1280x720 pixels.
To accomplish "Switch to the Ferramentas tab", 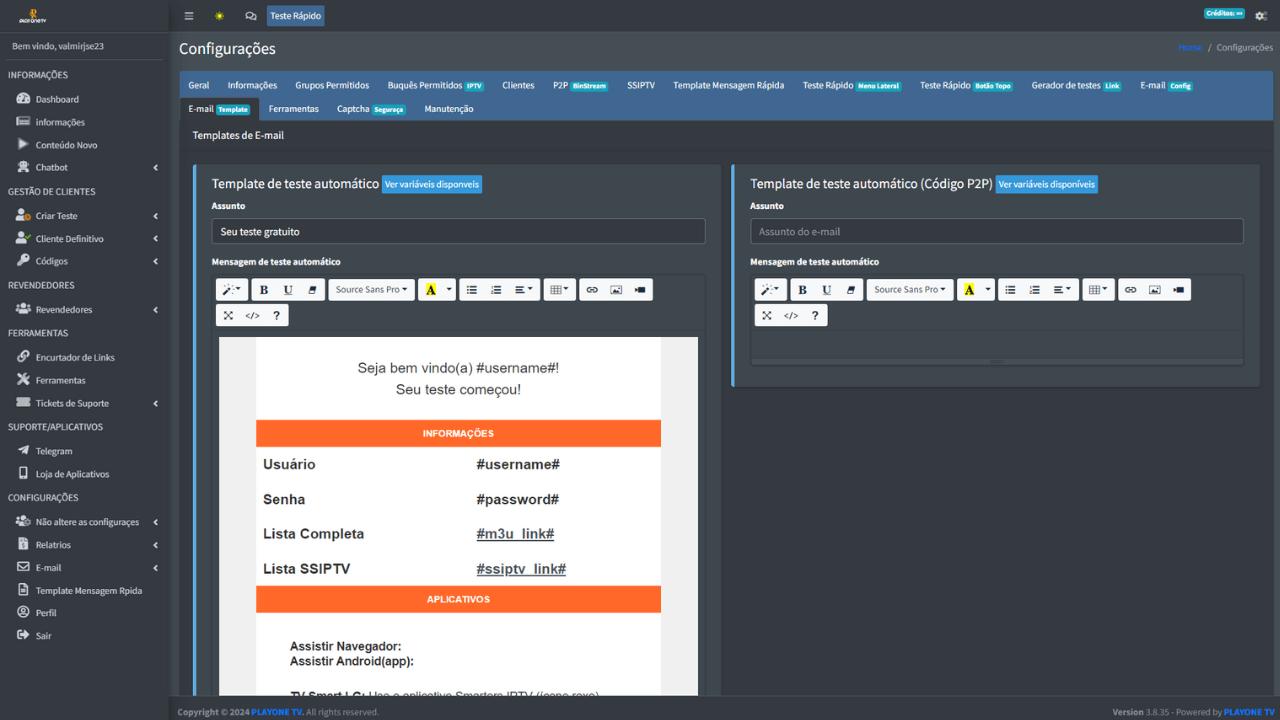I will coord(294,109).
